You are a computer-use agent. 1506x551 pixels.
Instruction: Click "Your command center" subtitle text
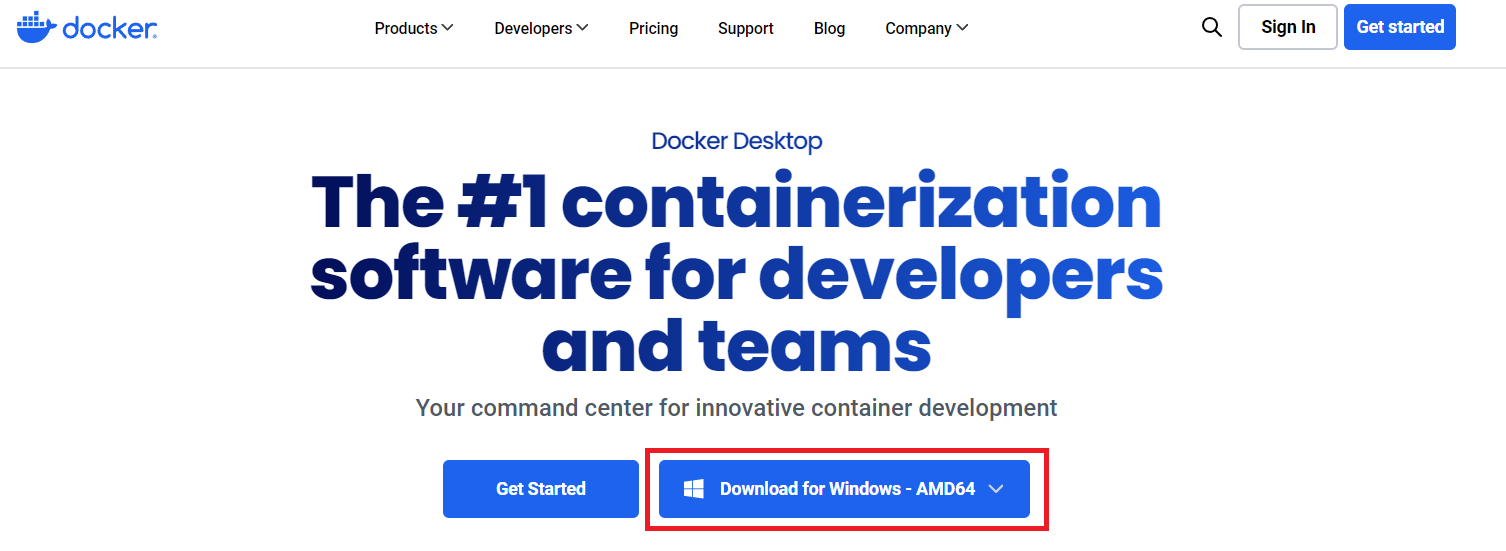pyautogui.click(x=736, y=408)
